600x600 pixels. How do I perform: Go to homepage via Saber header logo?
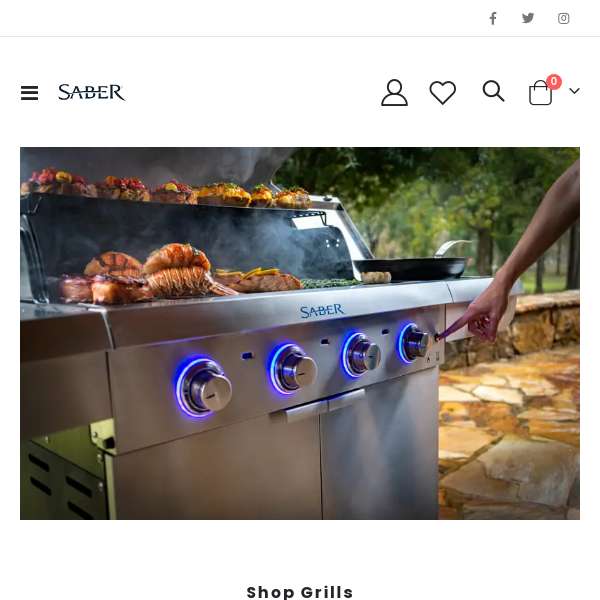pyautogui.click(x=91, y=92)
